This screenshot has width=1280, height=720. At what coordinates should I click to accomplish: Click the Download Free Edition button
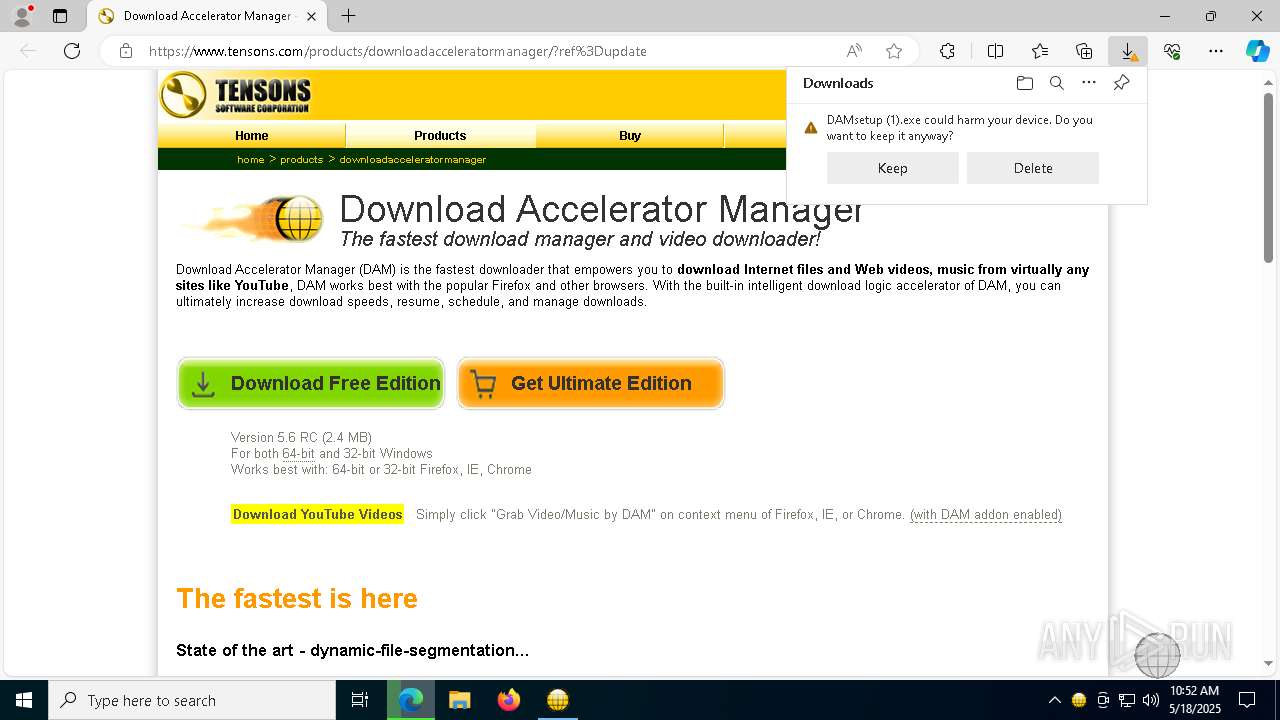pyautogui.click(x=311, y=383)
